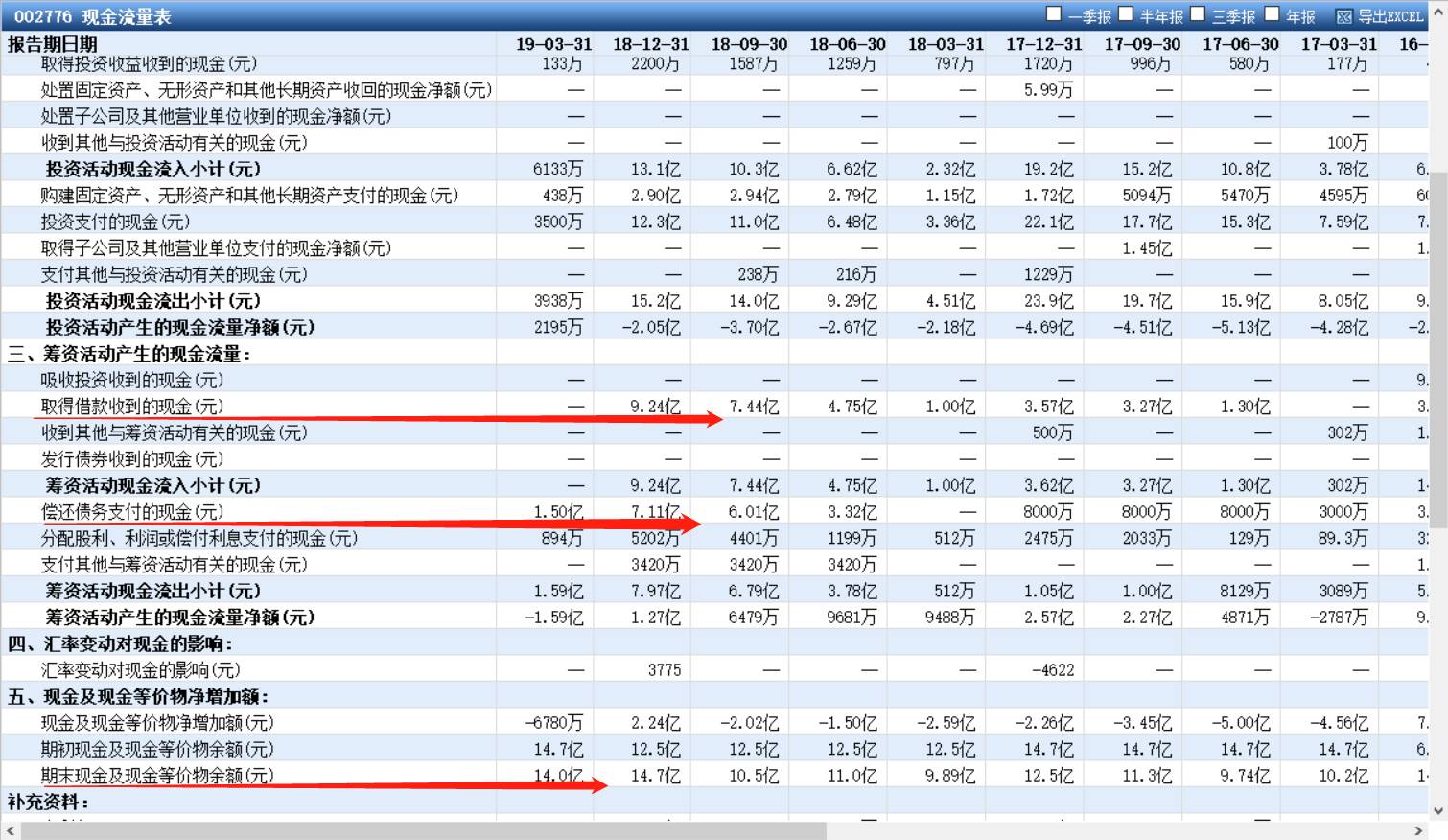Tick the 半年报 checkbox
1448x840 pixels.
[x=1127, y=14]
